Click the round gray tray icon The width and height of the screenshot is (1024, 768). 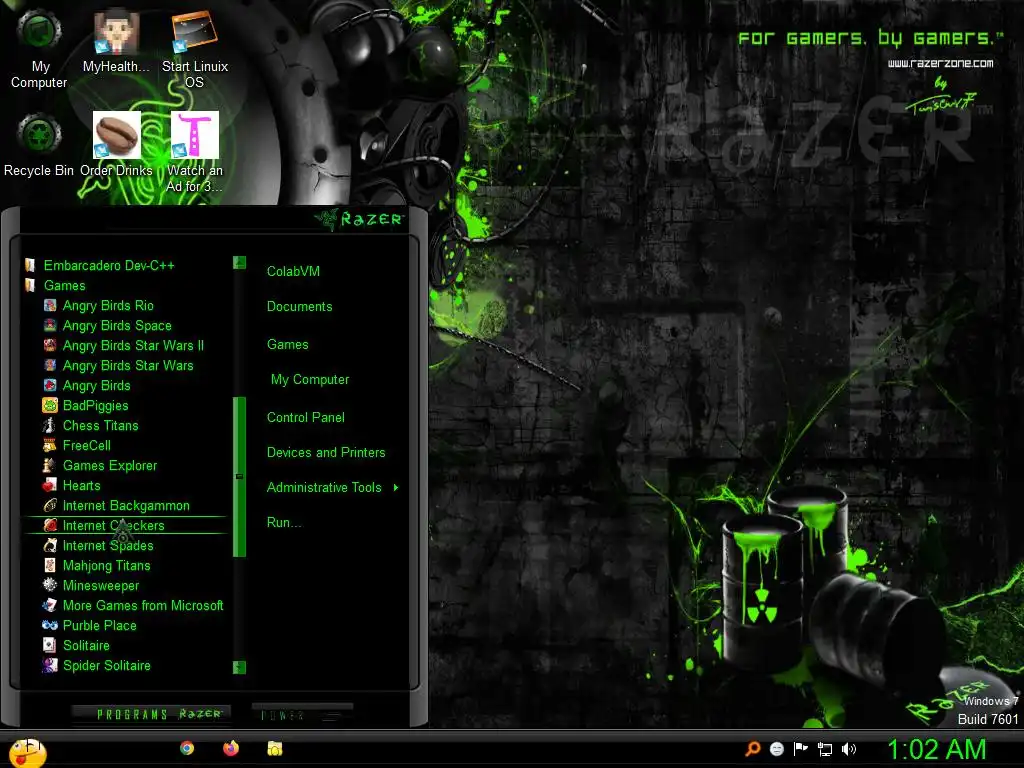776,749
